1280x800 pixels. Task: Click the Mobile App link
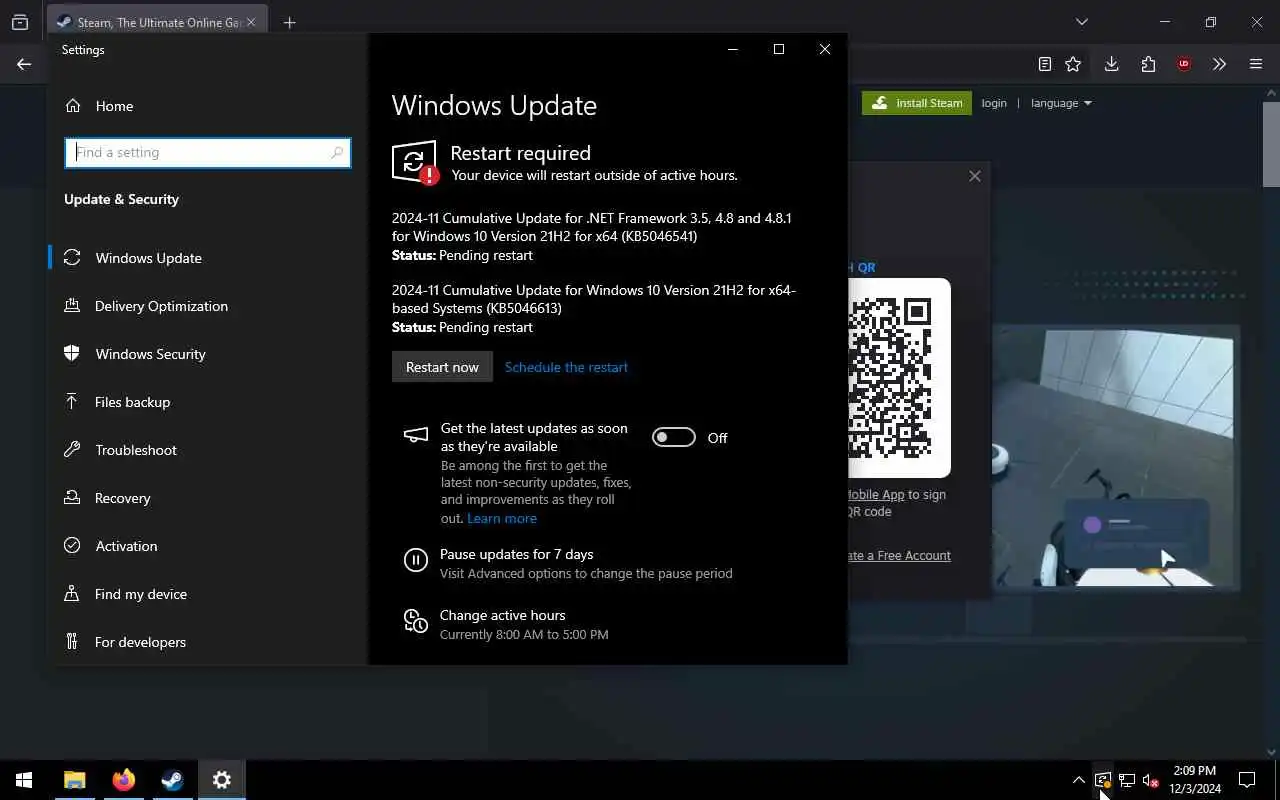[x=876, y=494]
